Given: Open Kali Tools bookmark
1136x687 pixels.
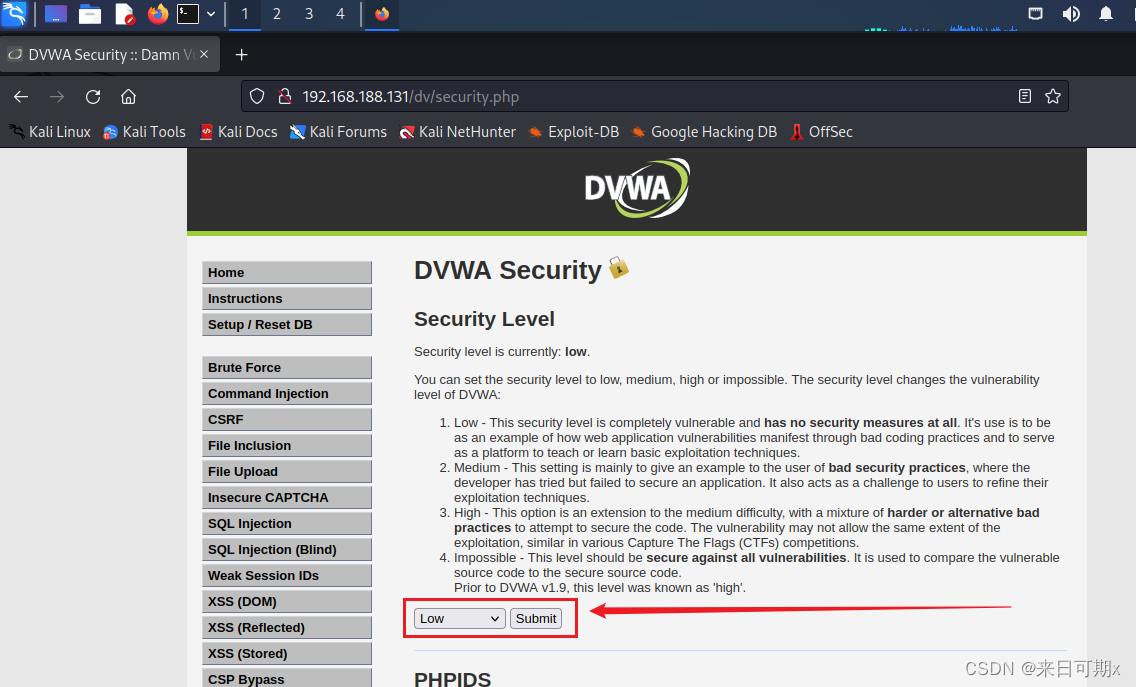Looking at the screenshot, I should pyautogui.click(x=144, y=132).
